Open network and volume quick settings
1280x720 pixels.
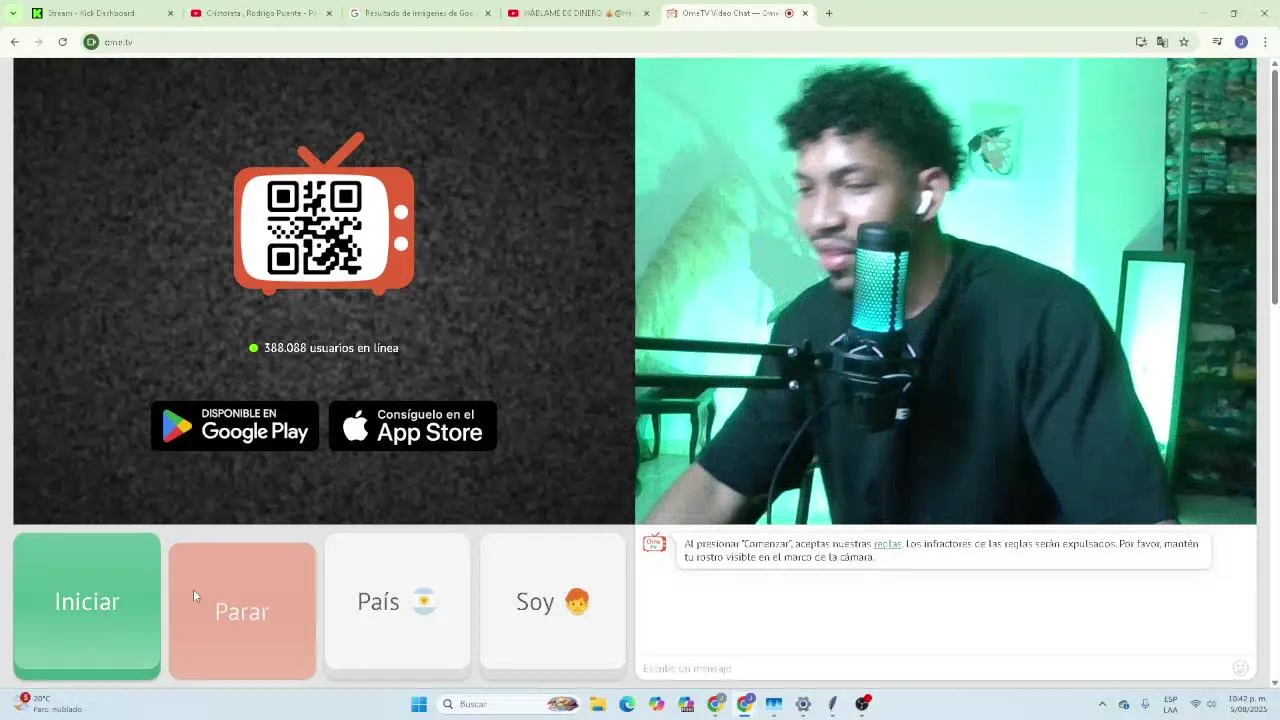[1204, 704]
